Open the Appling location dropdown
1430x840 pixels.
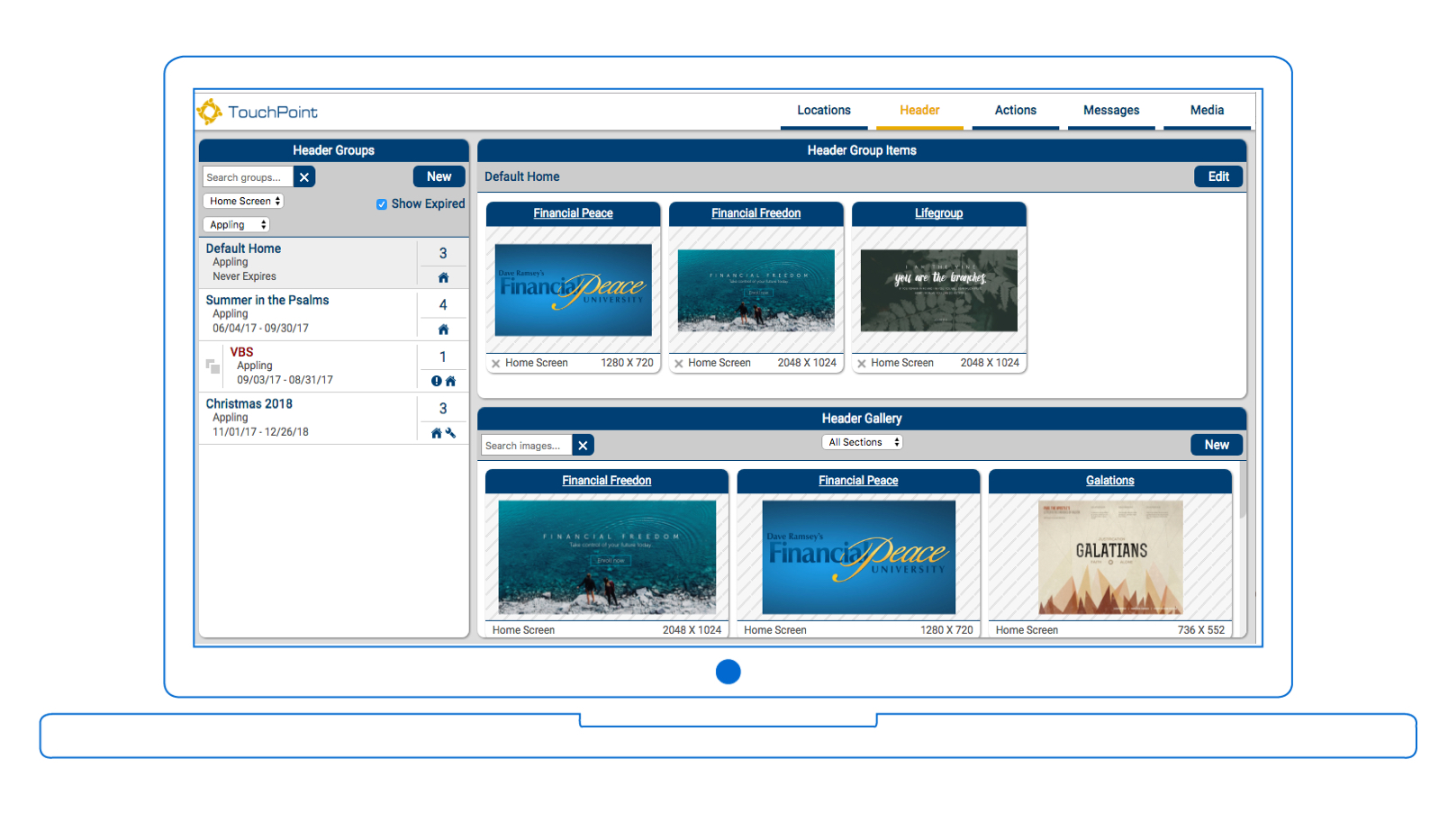236,225
